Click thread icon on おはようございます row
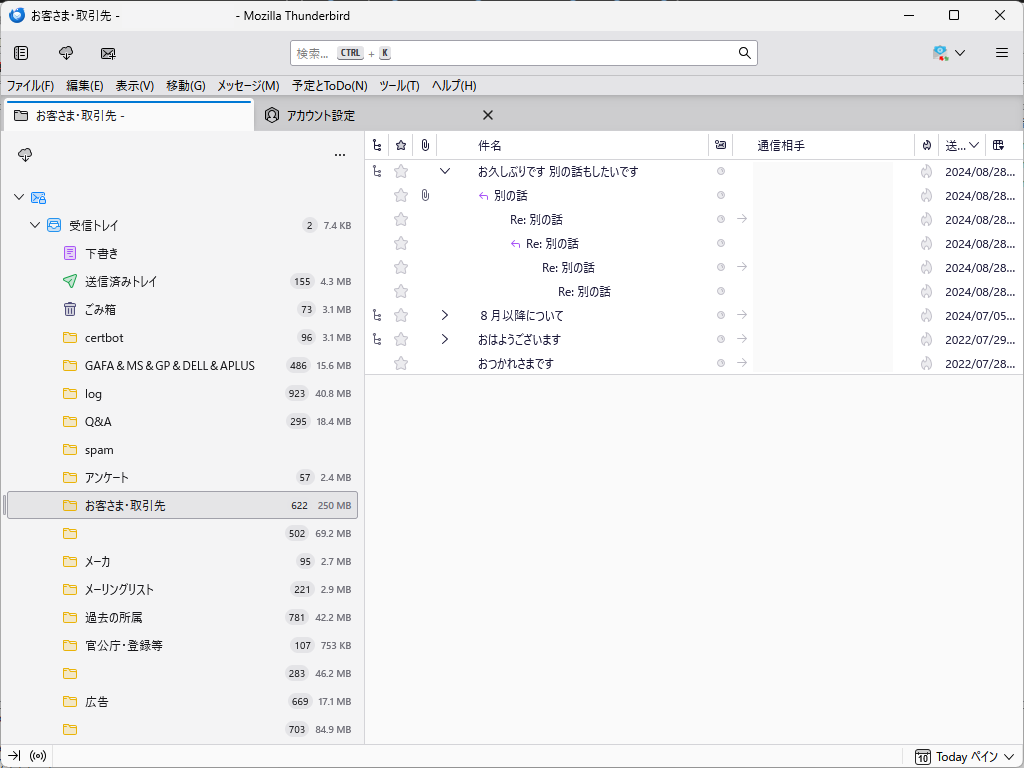 point(377,339)
